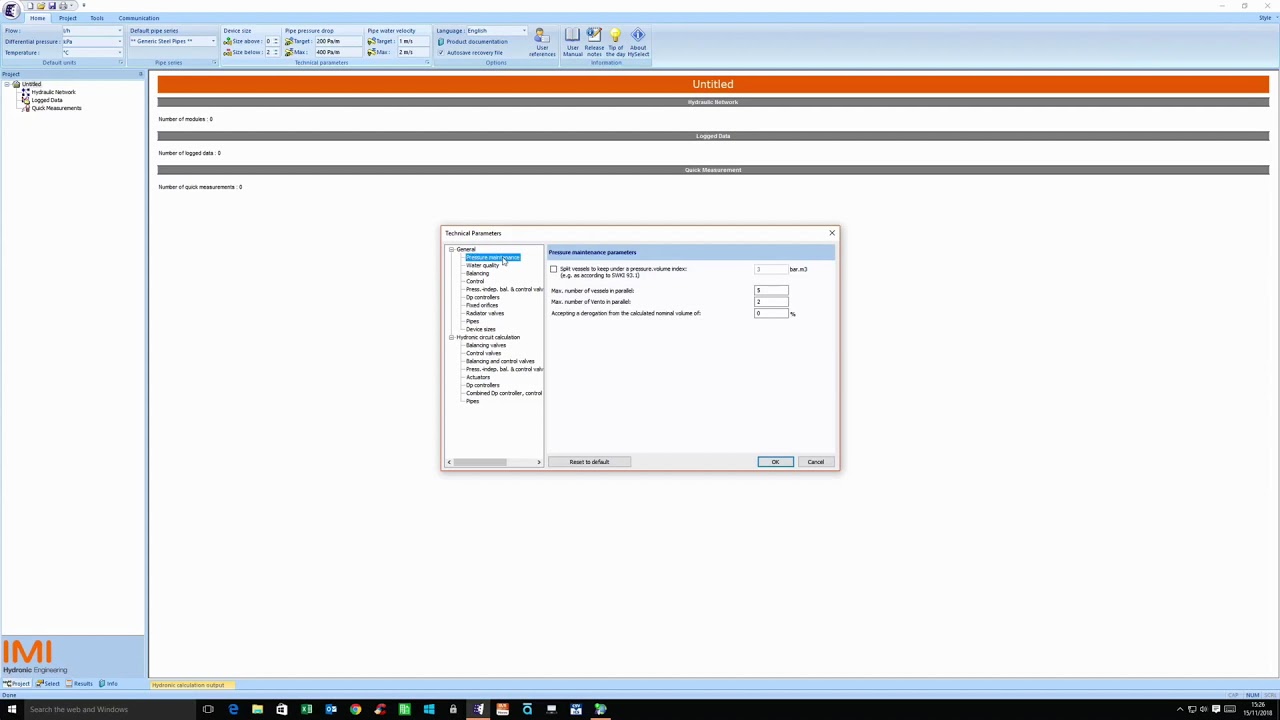Click Cancel in Technical Parameters dialog
Screen dimensions: 1280x720
(816, 462)
